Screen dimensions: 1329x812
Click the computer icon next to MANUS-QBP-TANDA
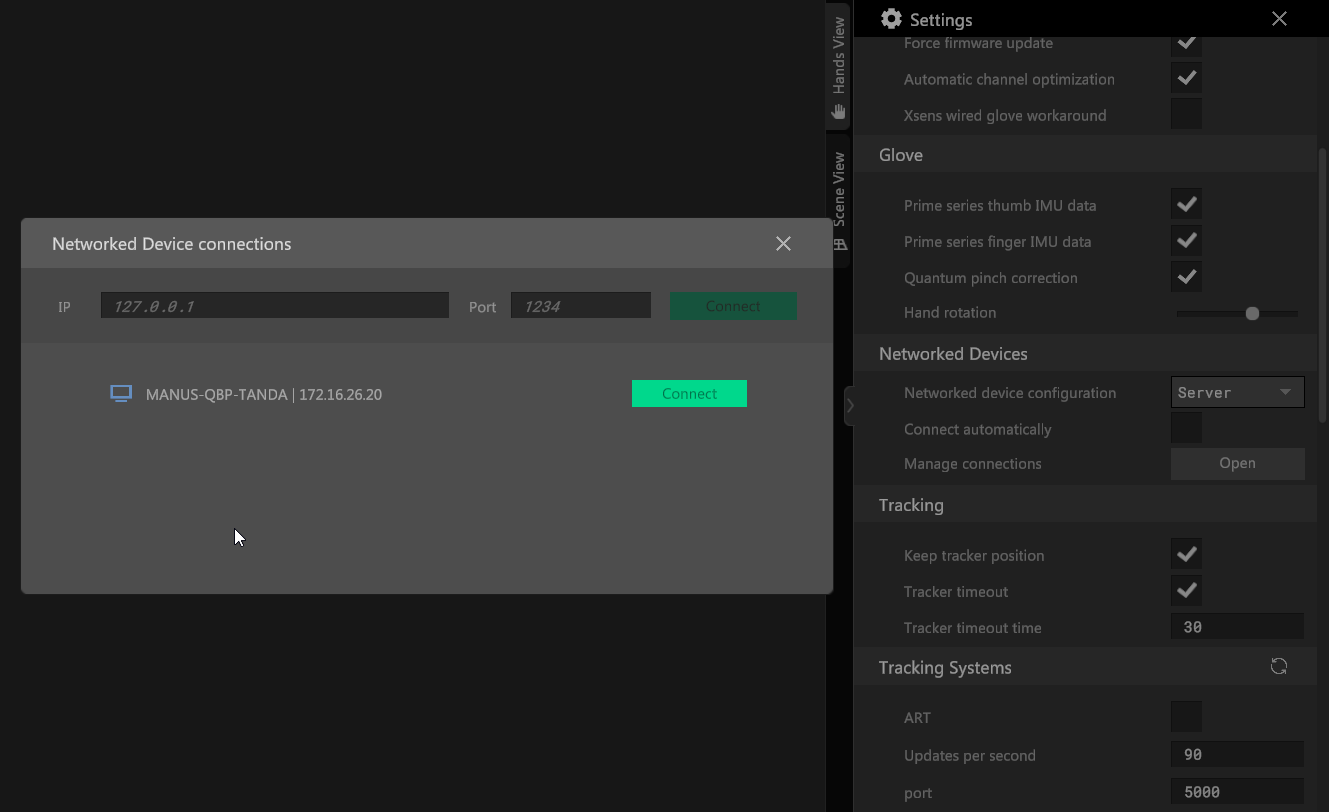[121, 394]
